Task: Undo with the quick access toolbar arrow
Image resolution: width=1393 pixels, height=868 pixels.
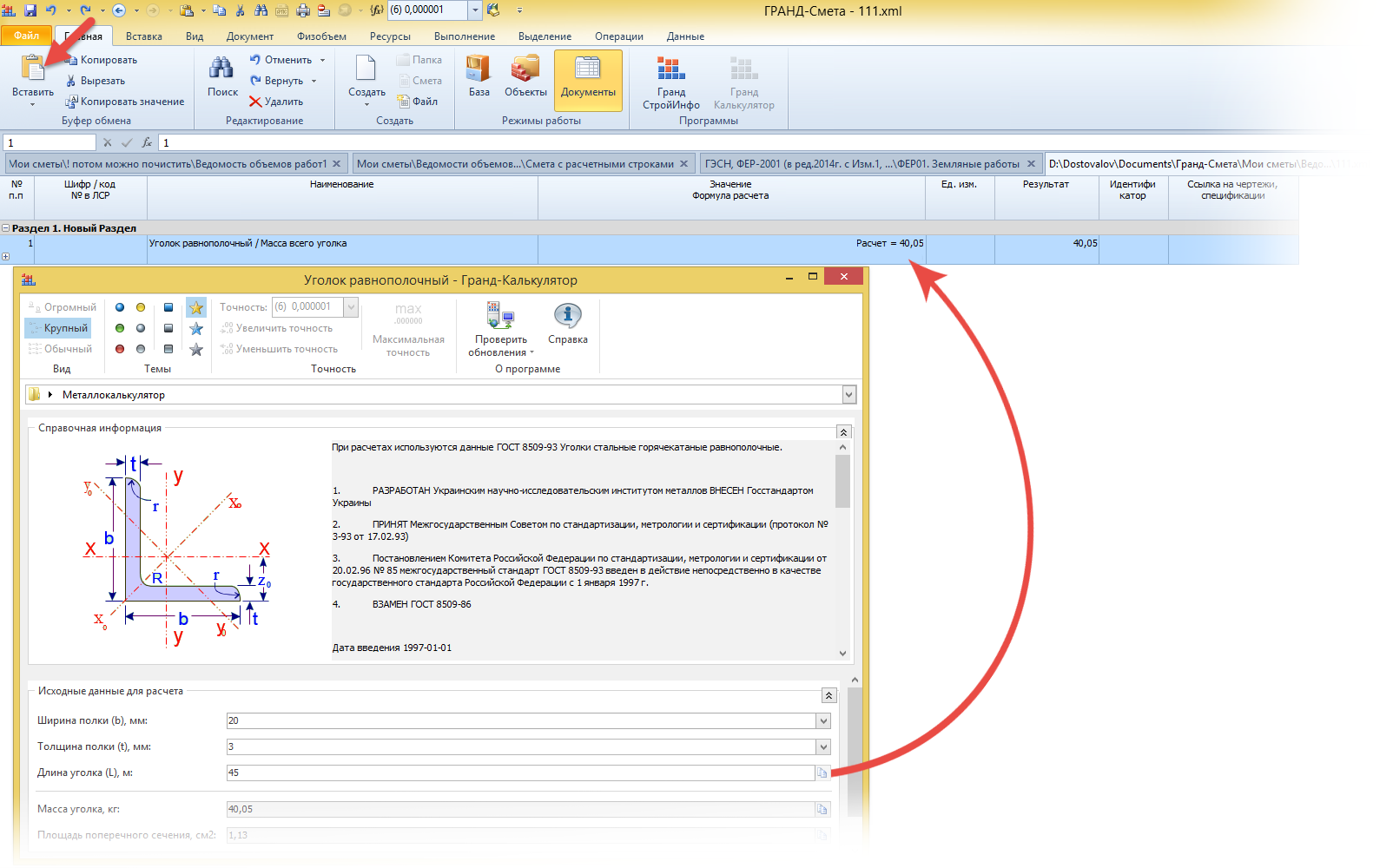Action: (x=51, y=10)
